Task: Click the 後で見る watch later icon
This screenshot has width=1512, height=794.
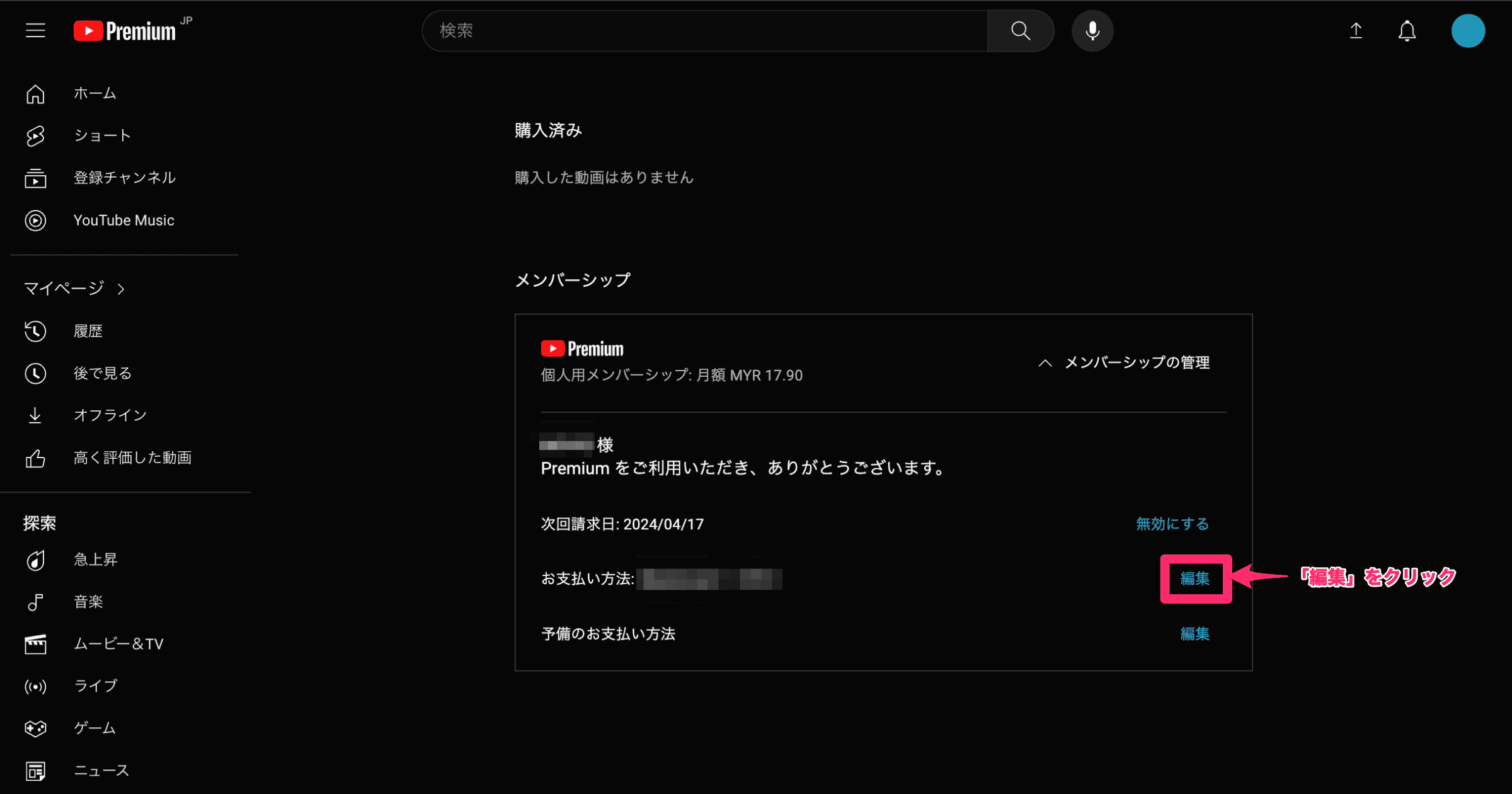Action: [x=35, y=373]
